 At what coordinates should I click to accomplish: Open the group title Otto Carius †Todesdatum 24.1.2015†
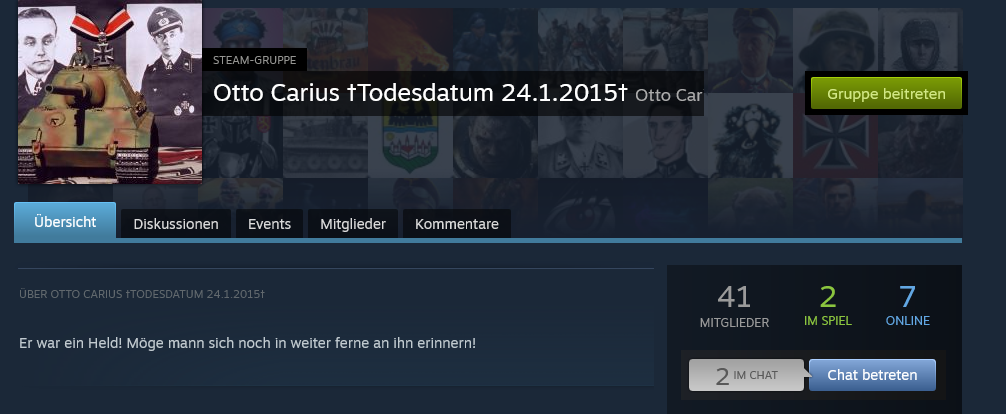click(420, 94)
